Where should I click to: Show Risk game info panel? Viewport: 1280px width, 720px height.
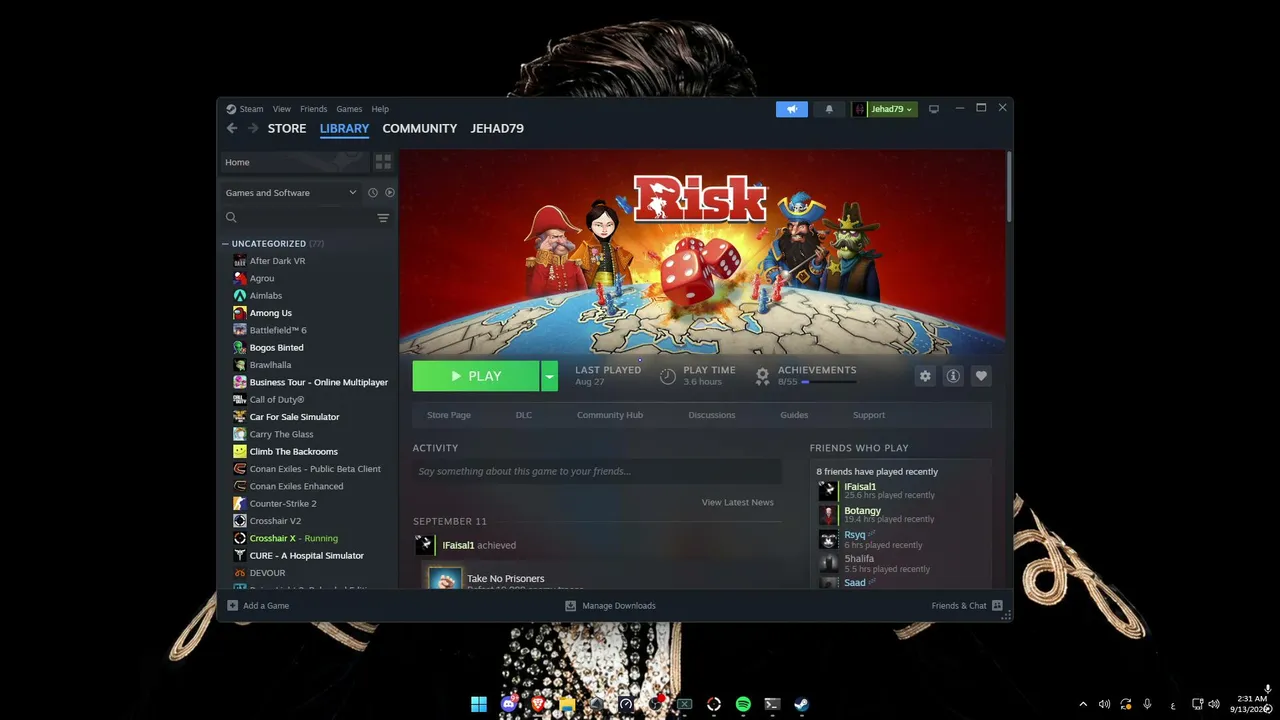pyautogui.click(x=953, y=376)
